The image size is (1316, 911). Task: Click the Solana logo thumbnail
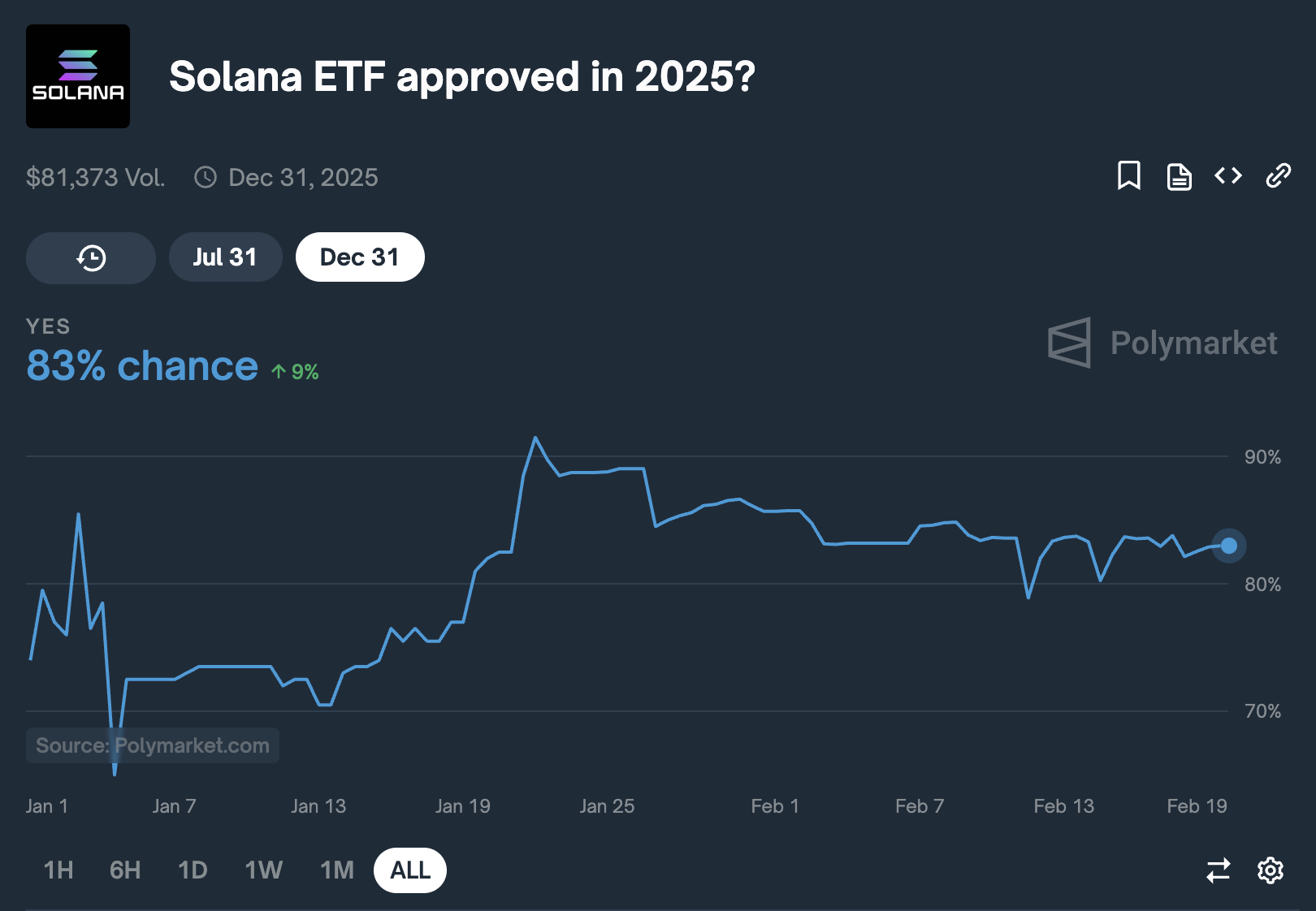point(78,76)
